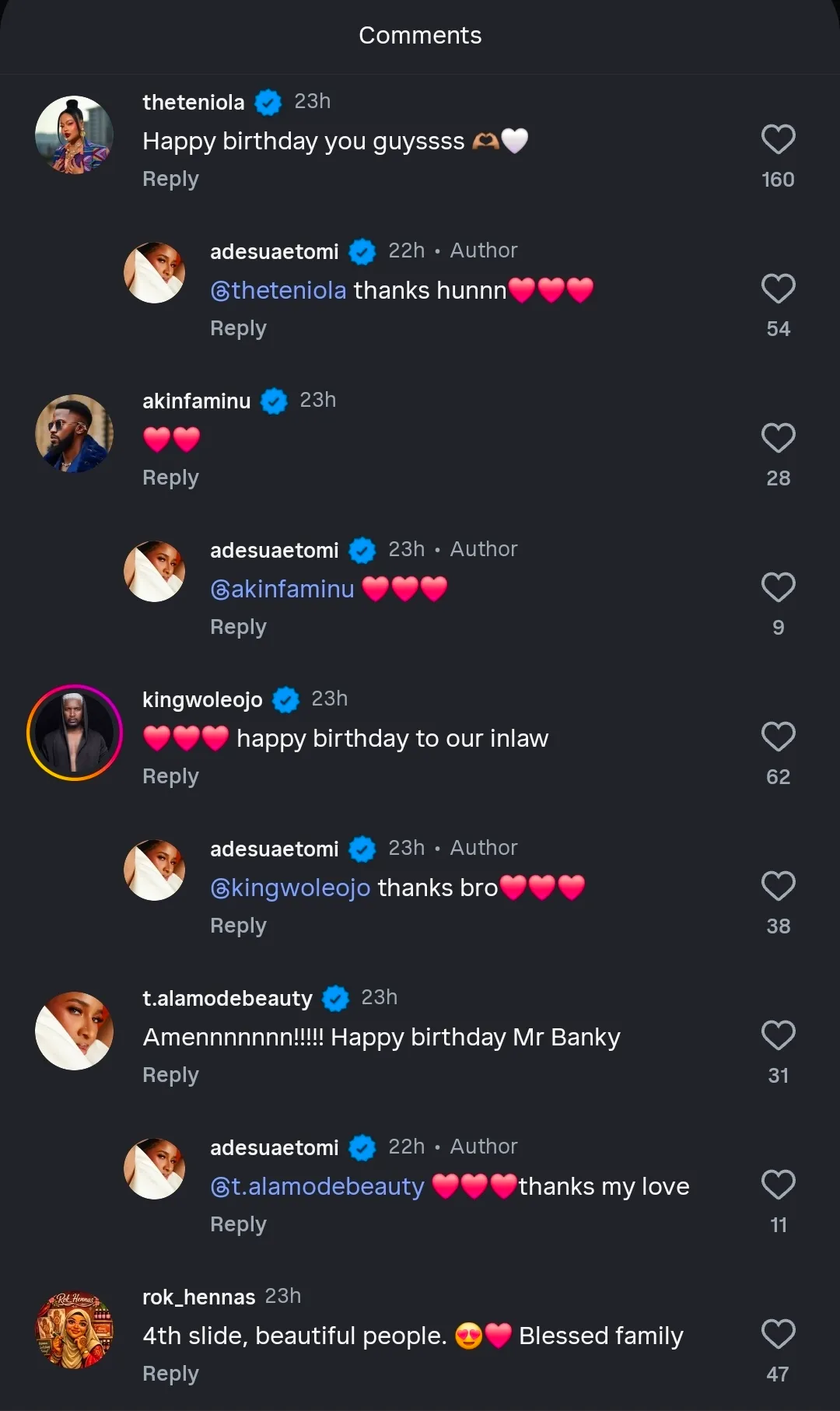Like t.alamodebeauty's Mr Banky comment

tap(778, 1036)
